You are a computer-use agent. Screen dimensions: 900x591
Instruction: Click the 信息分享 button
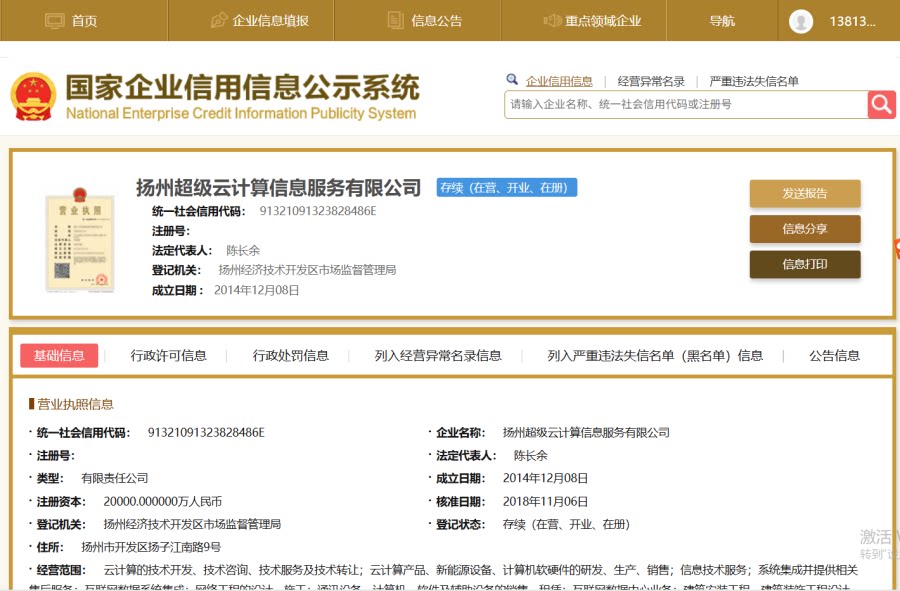tap(805, 229)
